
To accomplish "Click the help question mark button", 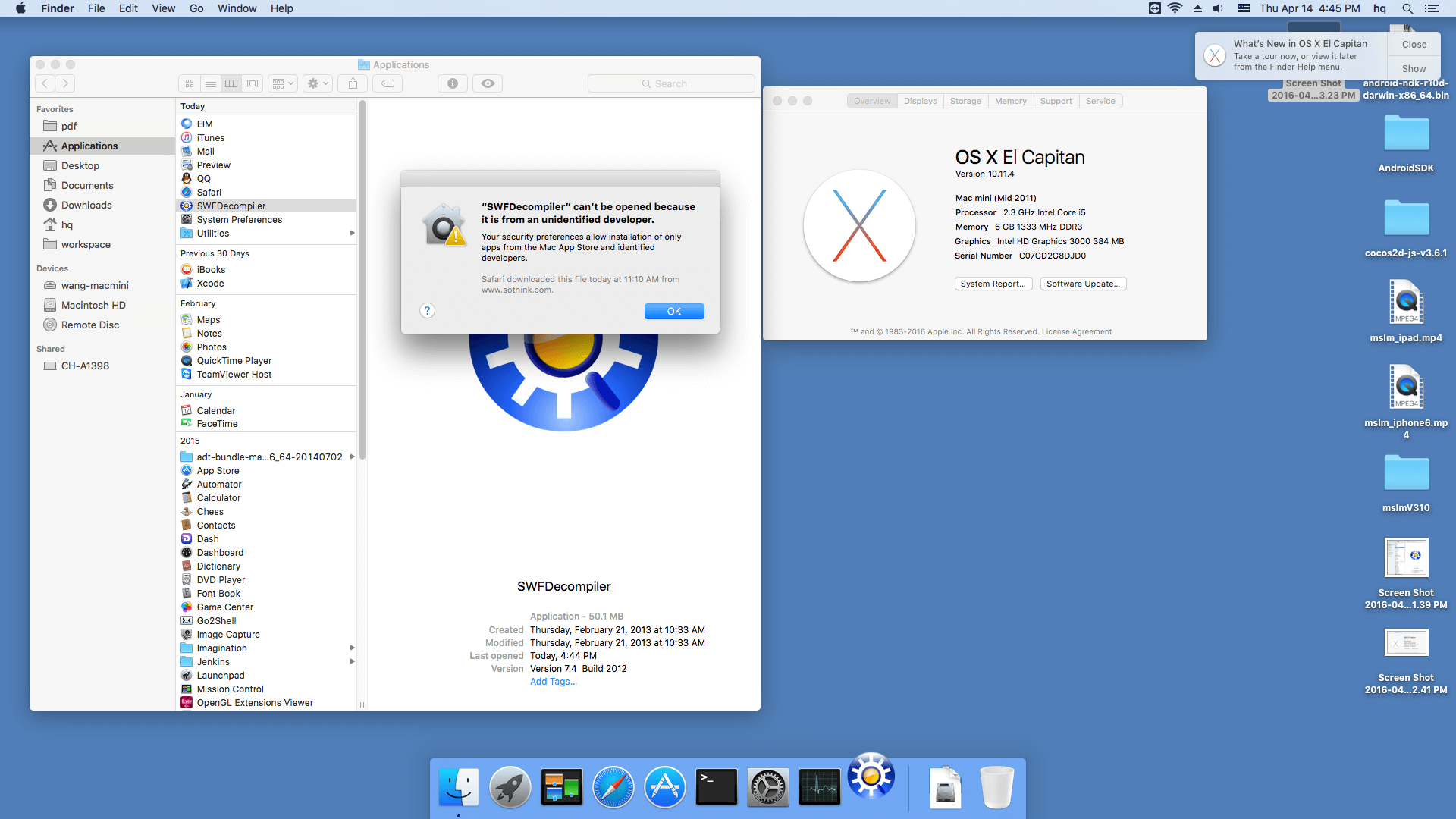I will click(x=426, y=311).
